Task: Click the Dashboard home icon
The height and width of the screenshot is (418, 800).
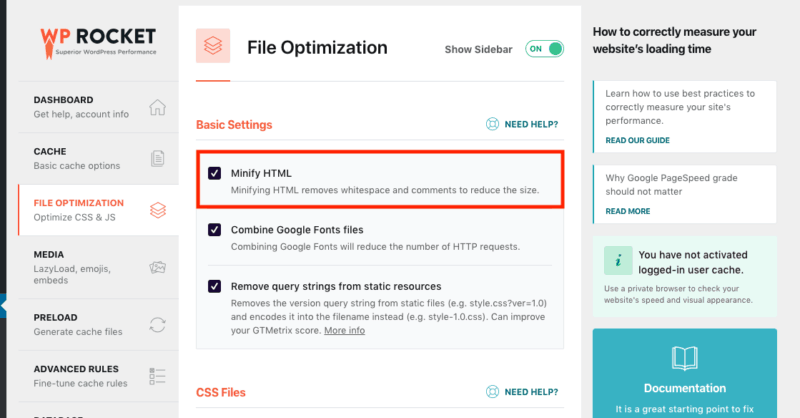Action: [158, 107]
